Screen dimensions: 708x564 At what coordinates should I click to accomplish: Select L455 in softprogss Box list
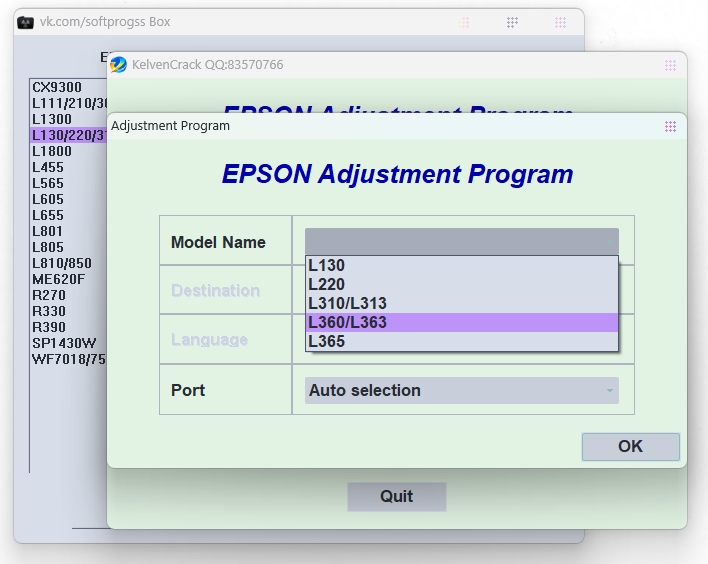(69, 168)
